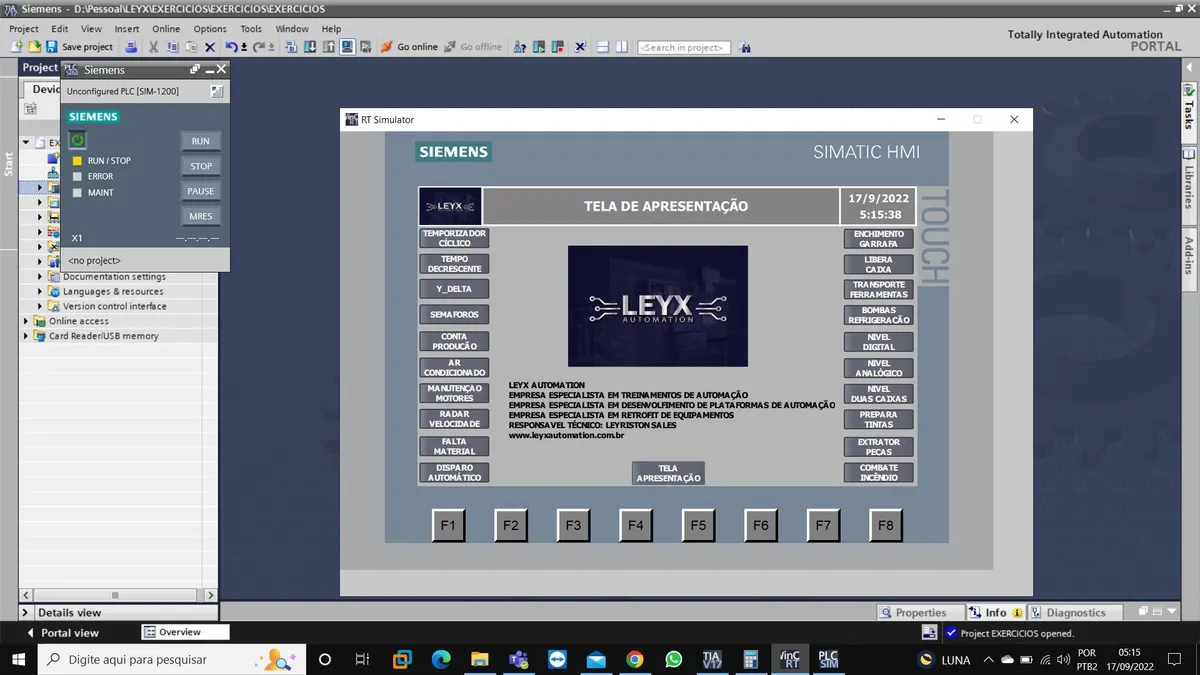Open the Options menu
The height and width of the screenshot is (675, 1200).
210,29
